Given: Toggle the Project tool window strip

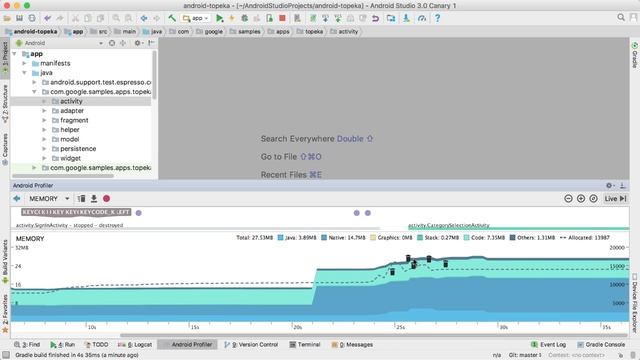Looking at the screenshot, I should [x=5, y=57].
